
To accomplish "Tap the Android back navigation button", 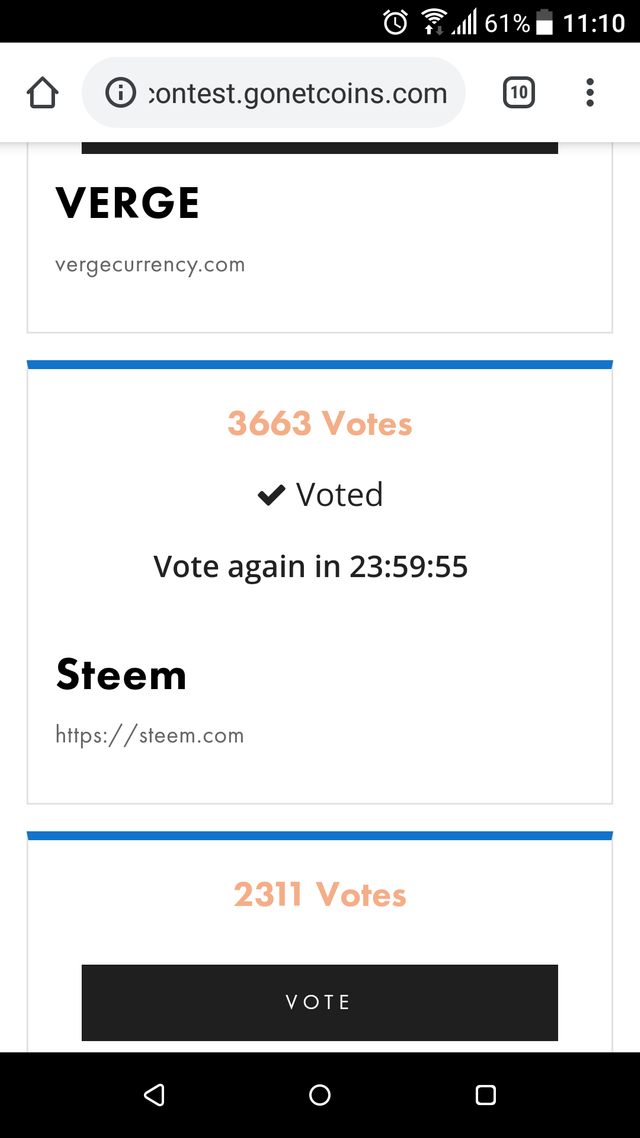I will click(x=154, y=1095).
